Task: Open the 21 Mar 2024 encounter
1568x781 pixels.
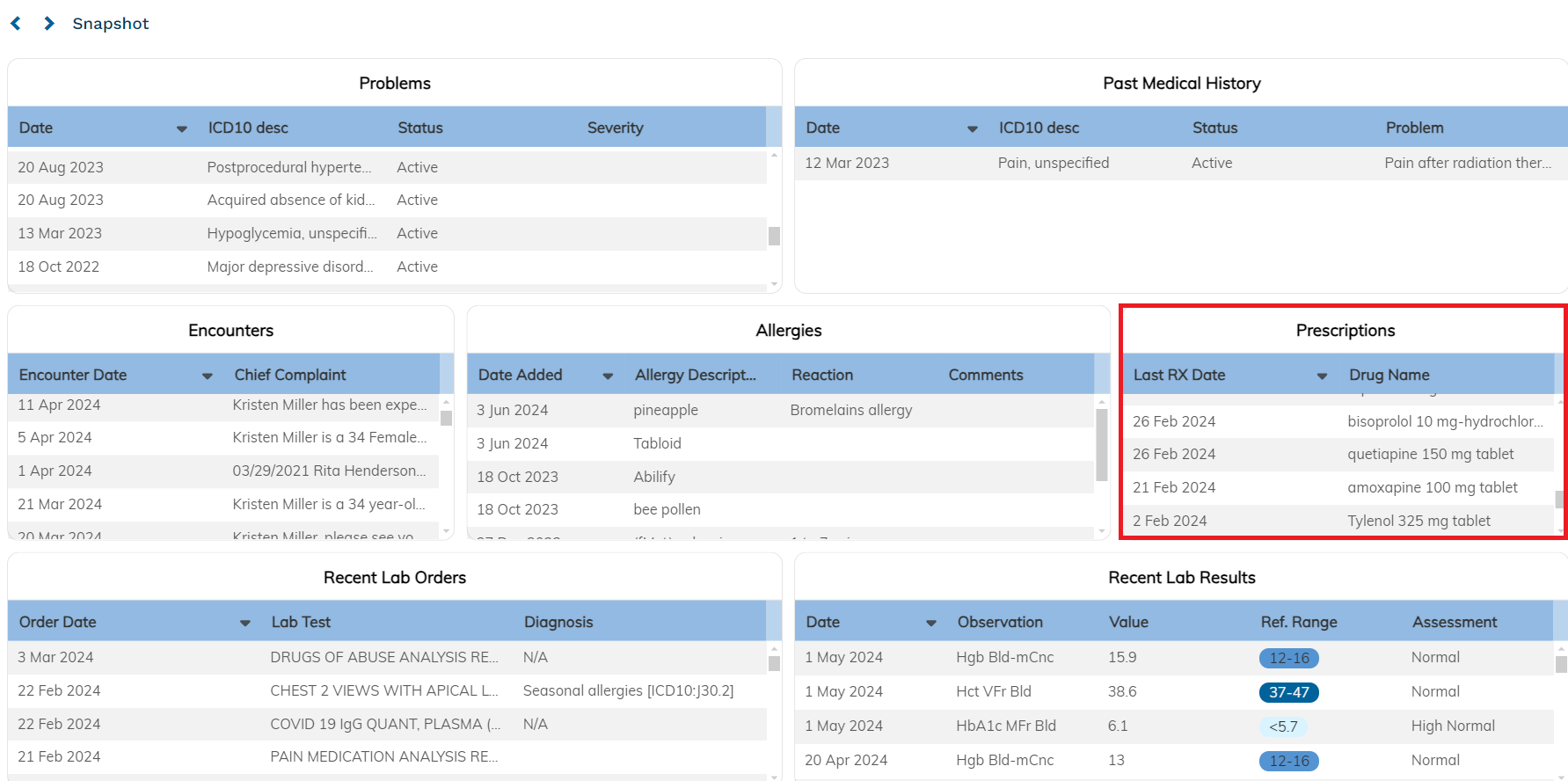Action: tap(223, 505)
